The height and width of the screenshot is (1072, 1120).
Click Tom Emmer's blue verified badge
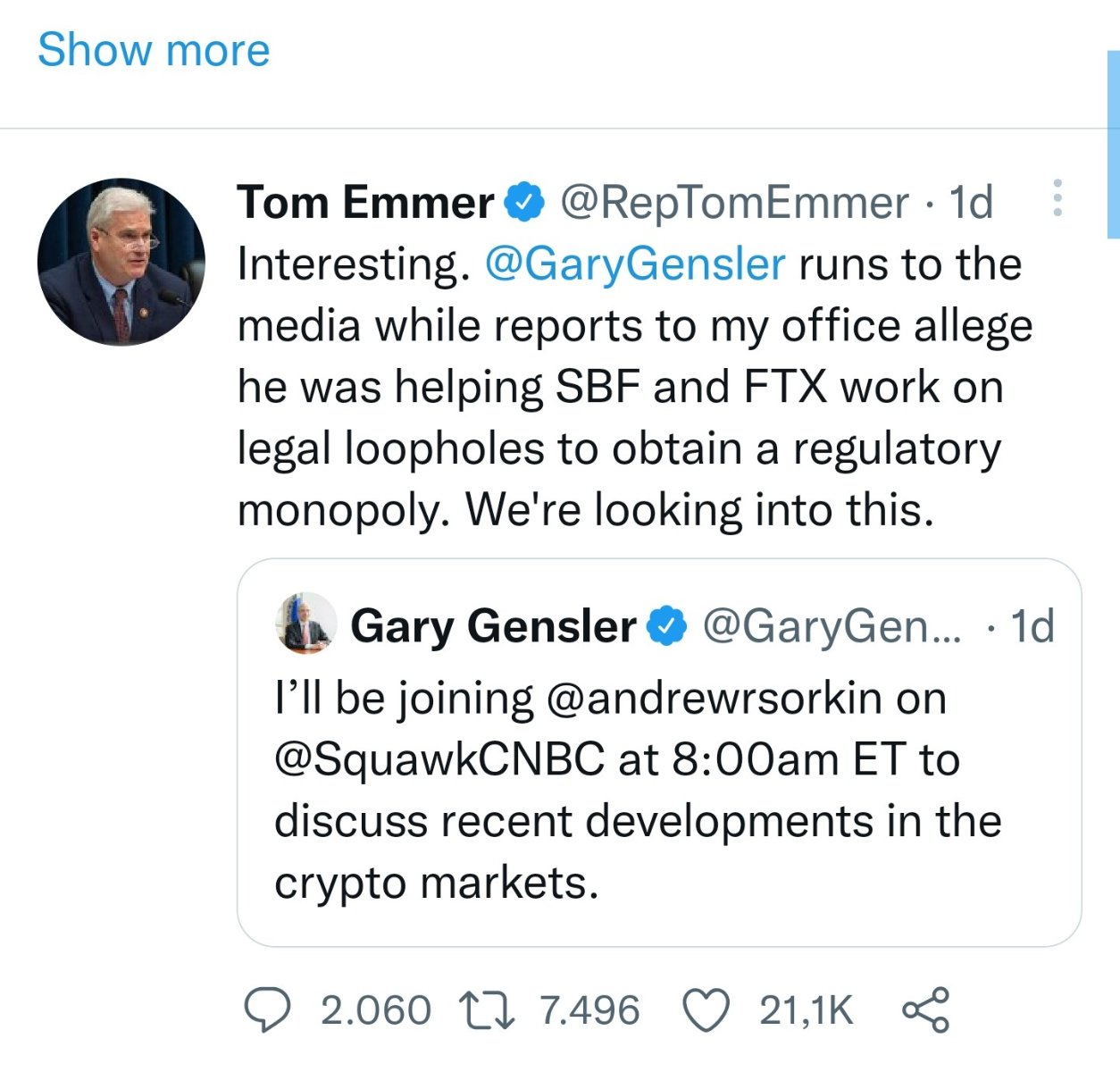tap(525, 203)
